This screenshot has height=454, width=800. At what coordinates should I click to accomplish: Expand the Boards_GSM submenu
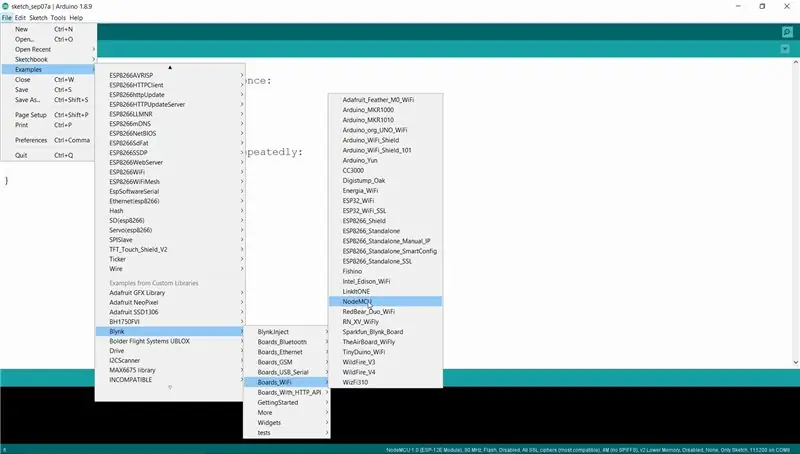(287, 362)
